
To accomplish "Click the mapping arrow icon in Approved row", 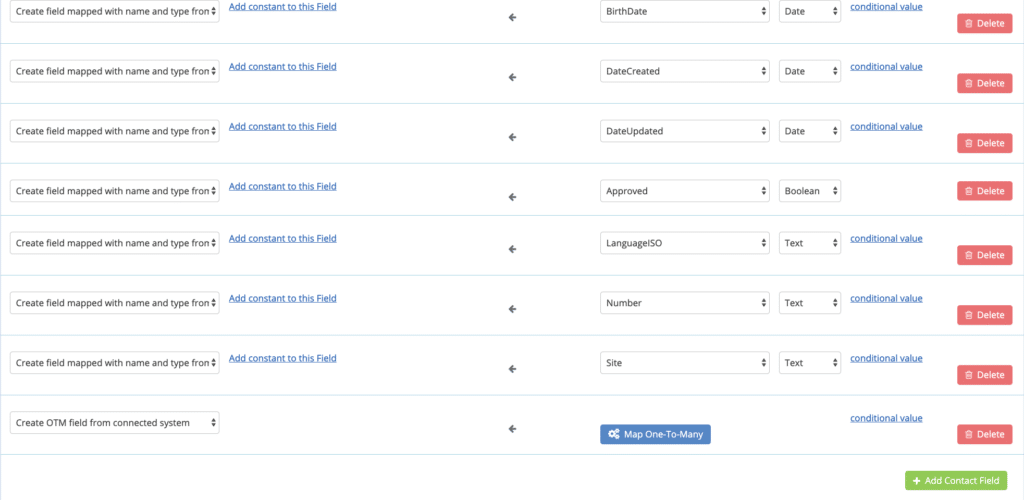I will [x=513, y=197].
